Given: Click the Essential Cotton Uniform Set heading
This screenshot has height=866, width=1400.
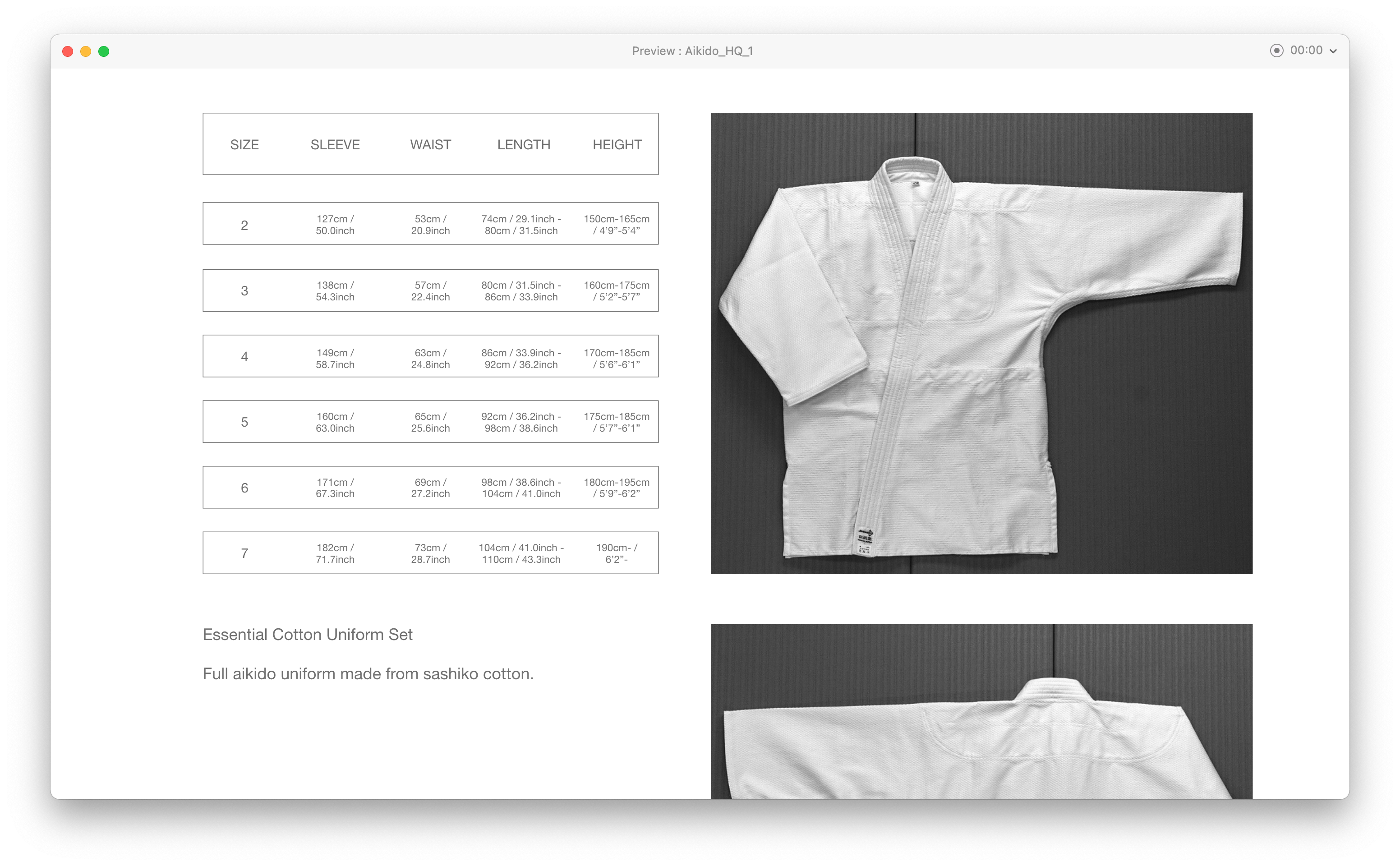Looking at the screenshot, I should 308,635.
